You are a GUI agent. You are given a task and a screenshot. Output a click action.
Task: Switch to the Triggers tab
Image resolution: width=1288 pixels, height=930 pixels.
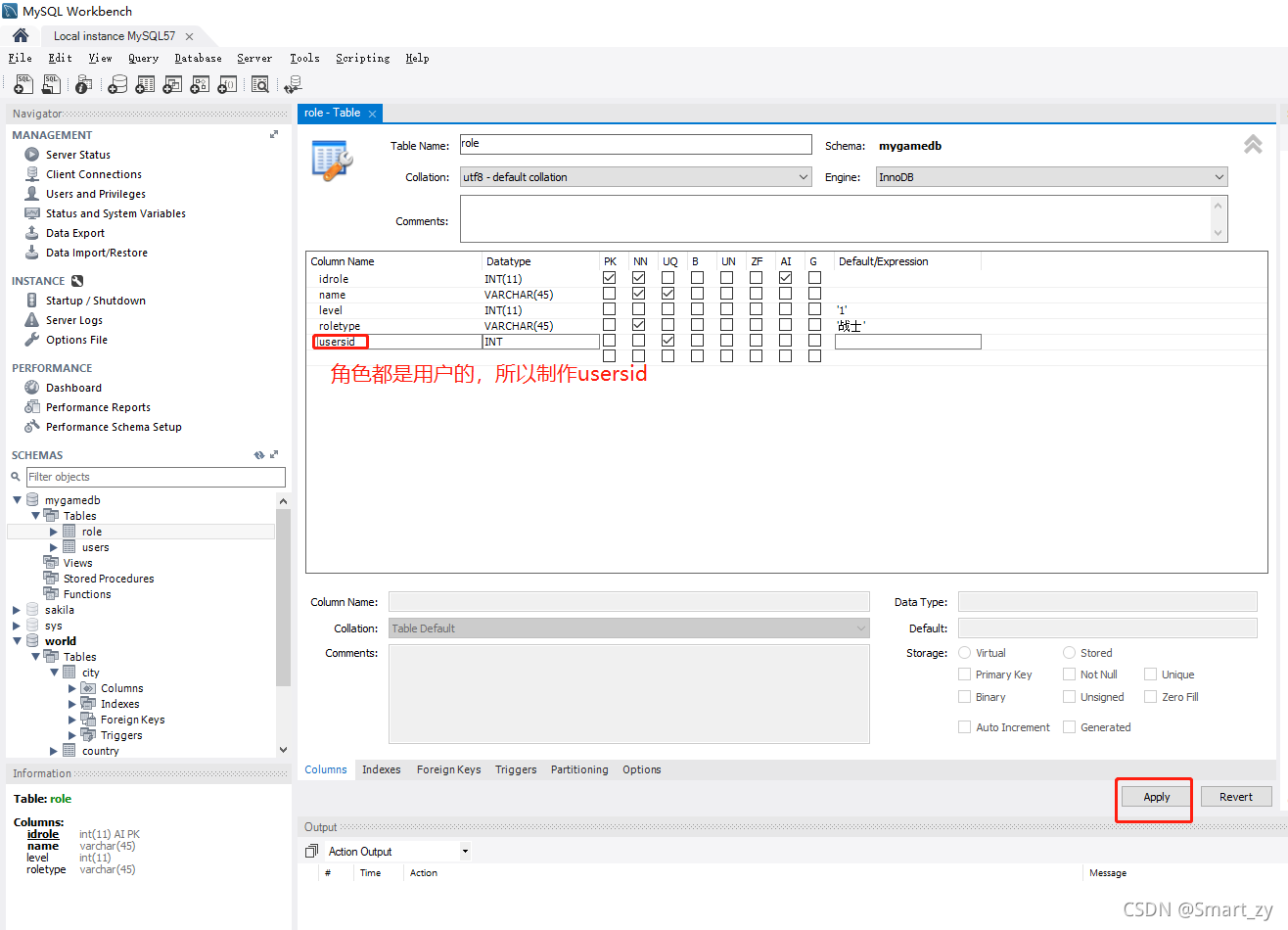(516, 769)
